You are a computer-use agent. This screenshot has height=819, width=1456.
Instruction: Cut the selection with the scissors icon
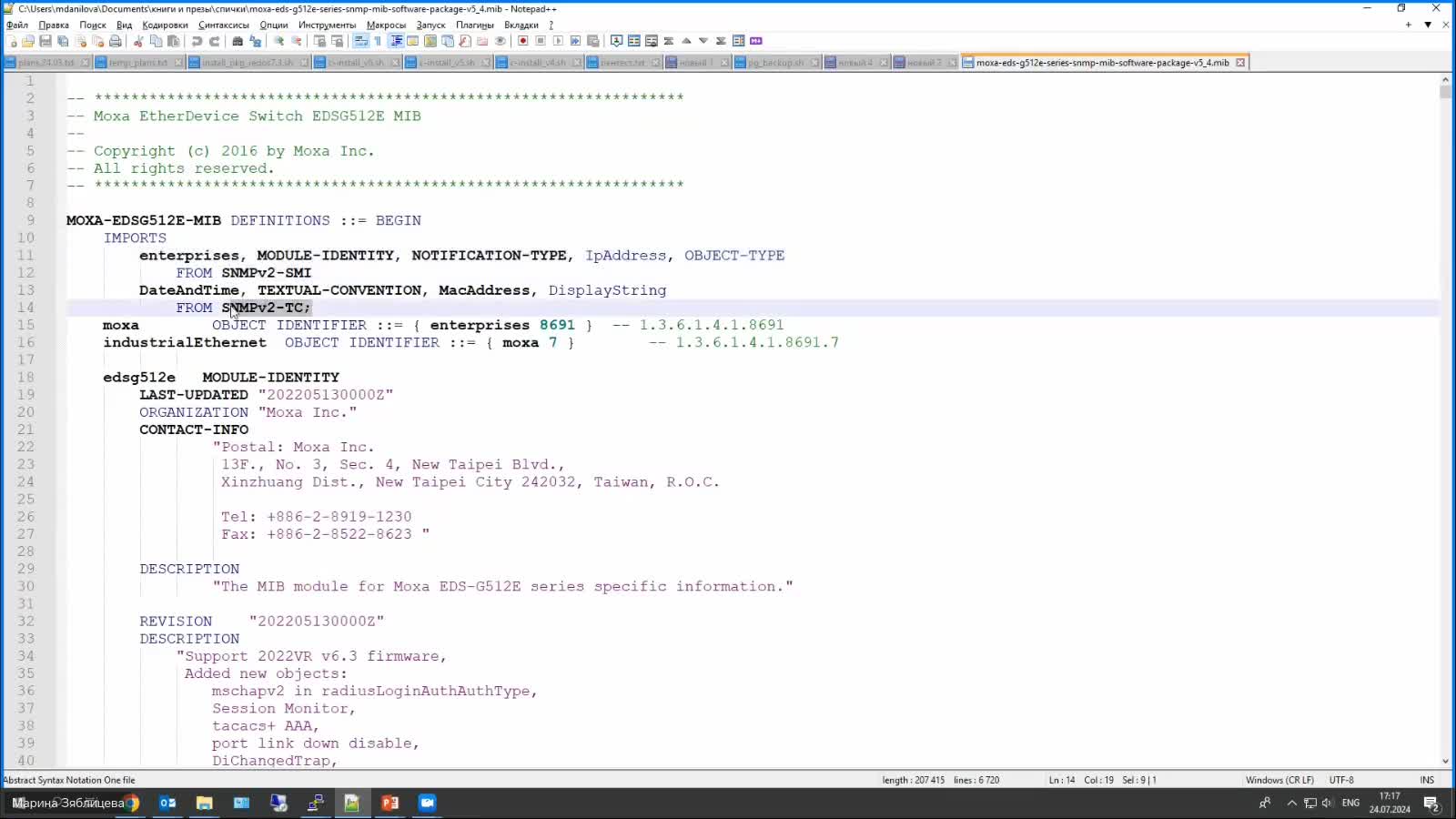138,41
